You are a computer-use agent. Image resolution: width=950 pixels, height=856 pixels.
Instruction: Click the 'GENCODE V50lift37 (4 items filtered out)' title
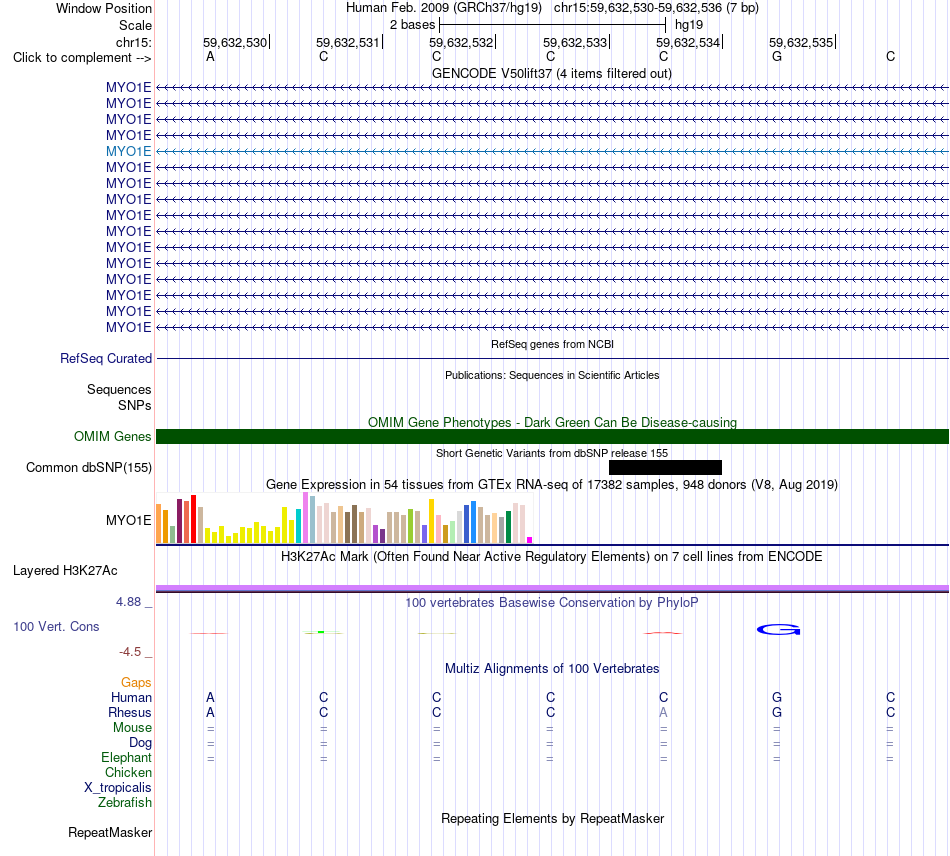pyautogui.click(x=552, y=74)
